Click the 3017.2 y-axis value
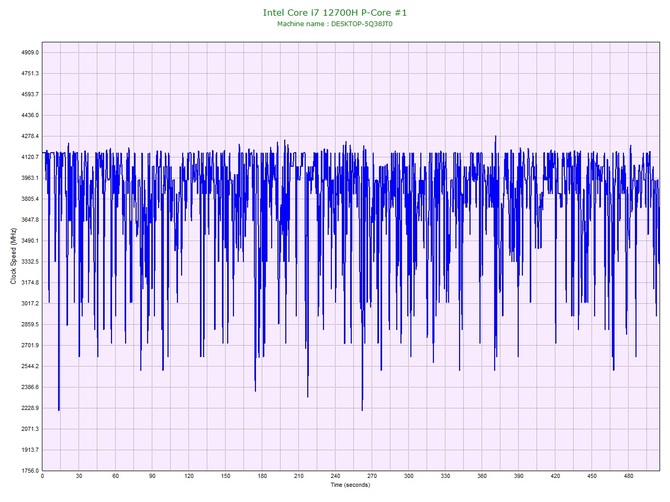 coord(30,304)
